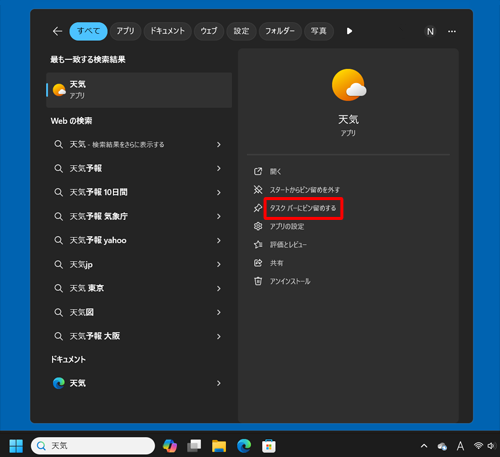This screenshot has width=500, height=457.
Task: Click the unpin from Start icon
Action: [258, 190]
